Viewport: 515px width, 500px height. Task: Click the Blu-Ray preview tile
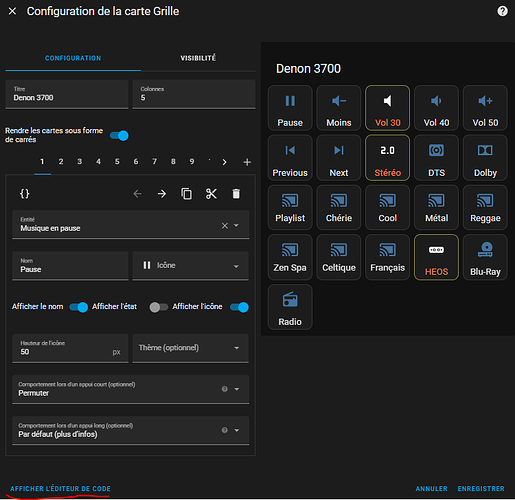[485, 257]
